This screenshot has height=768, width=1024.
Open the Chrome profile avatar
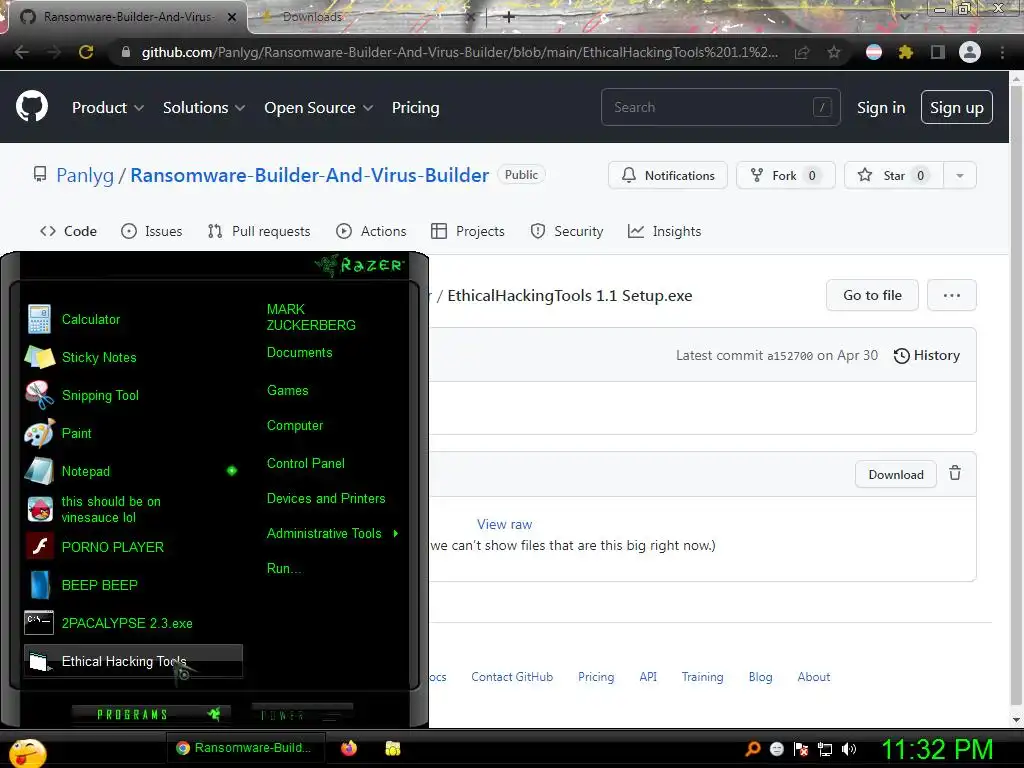(x=970, y=52)
